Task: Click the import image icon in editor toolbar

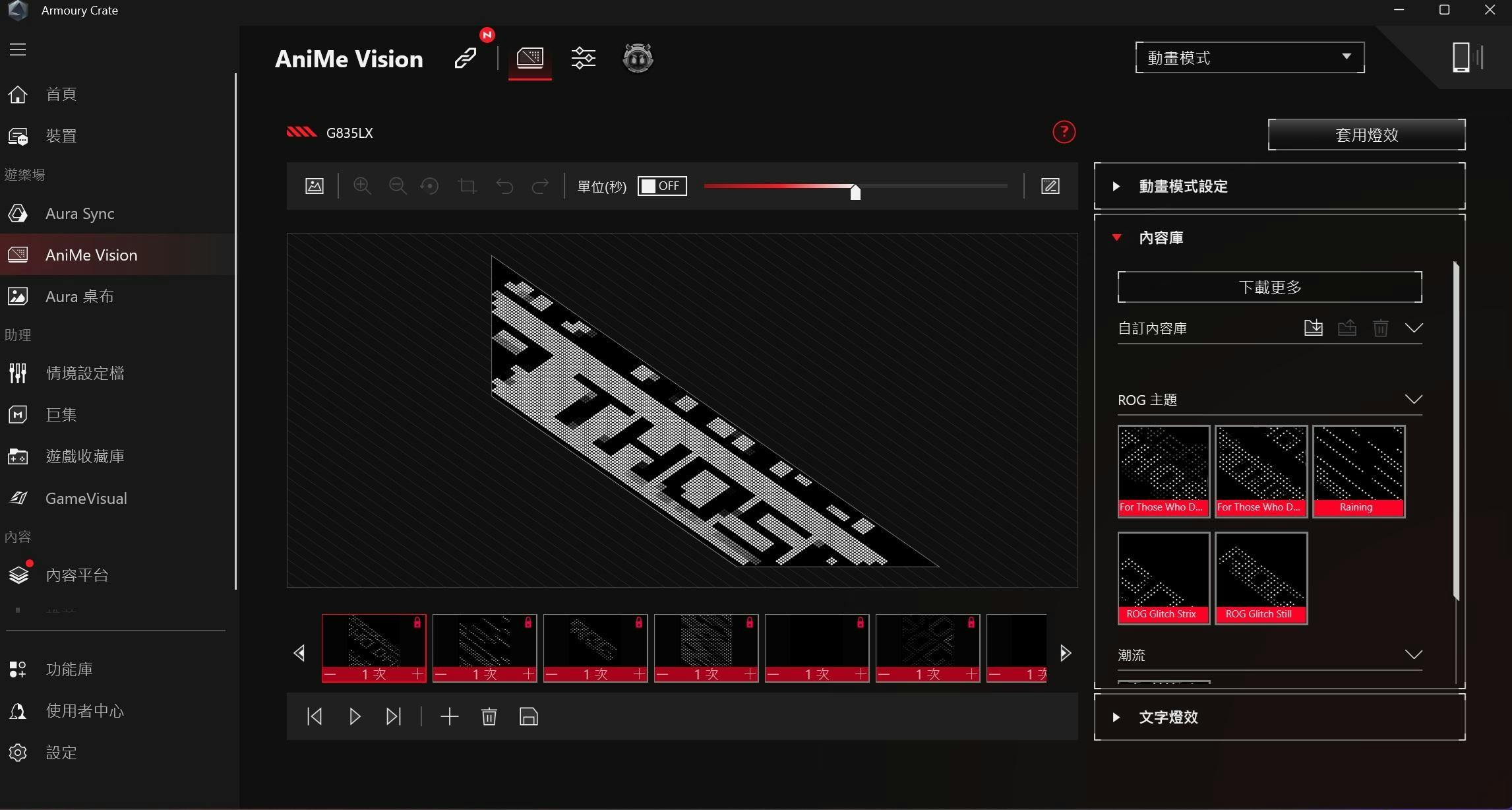Action: pos(315,186)
